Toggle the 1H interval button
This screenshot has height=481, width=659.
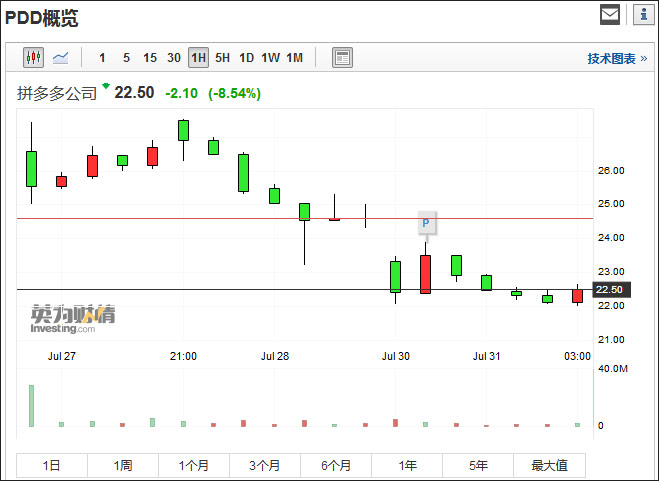[x=198, y=58]
